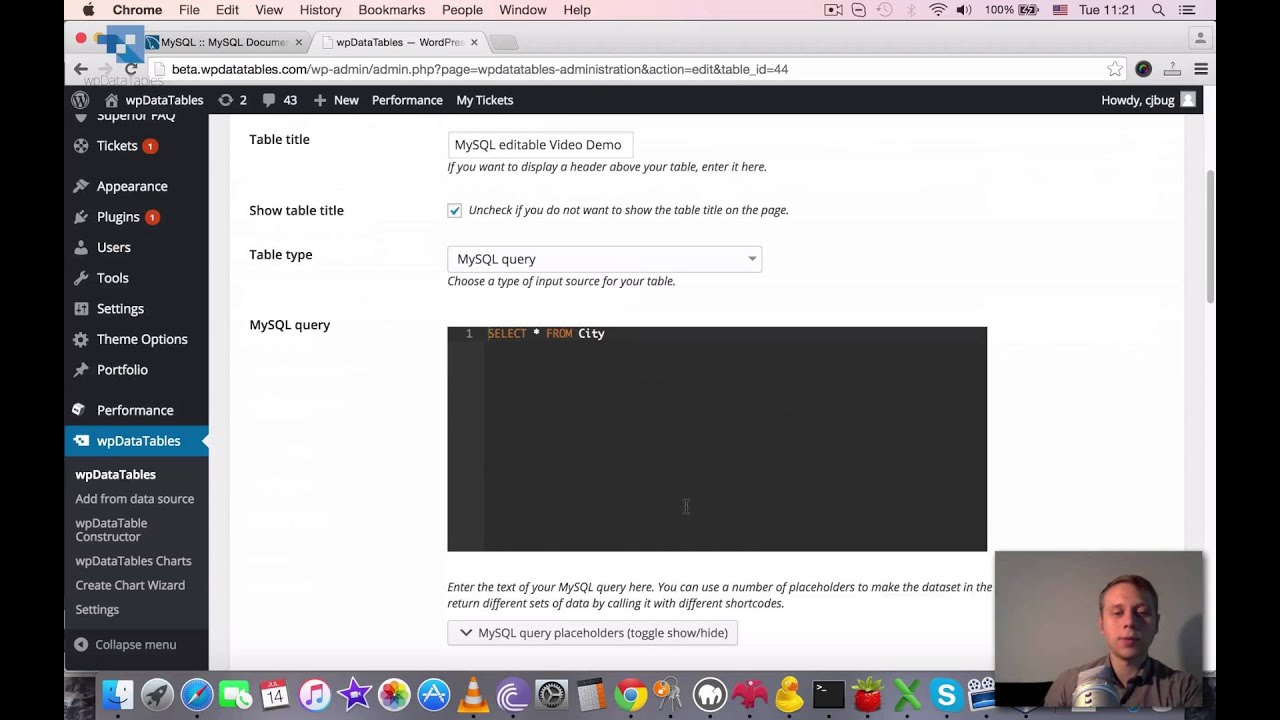Open the bold wpDataTables submenu link

click(116, 475)
